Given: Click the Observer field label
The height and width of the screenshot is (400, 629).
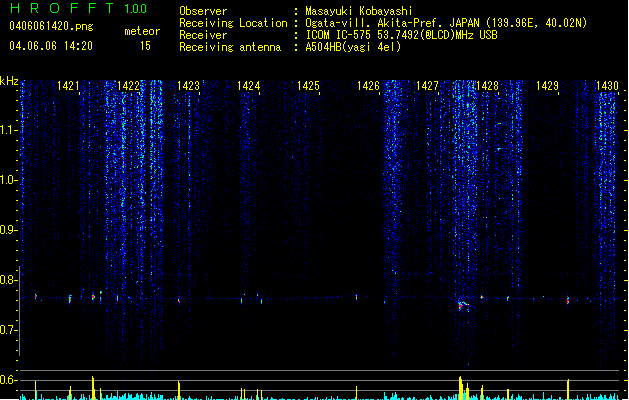Looking at the screenshot, I should (x=203, y=11).
